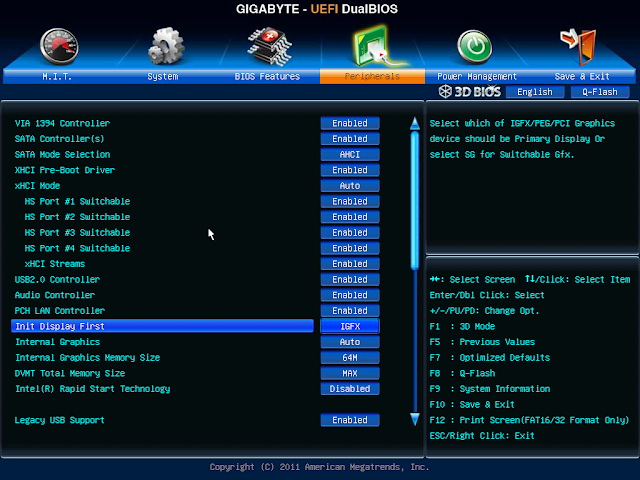Select the highlighted Init Display First row
Screen dimensions: 640x480
coord(162,326)
